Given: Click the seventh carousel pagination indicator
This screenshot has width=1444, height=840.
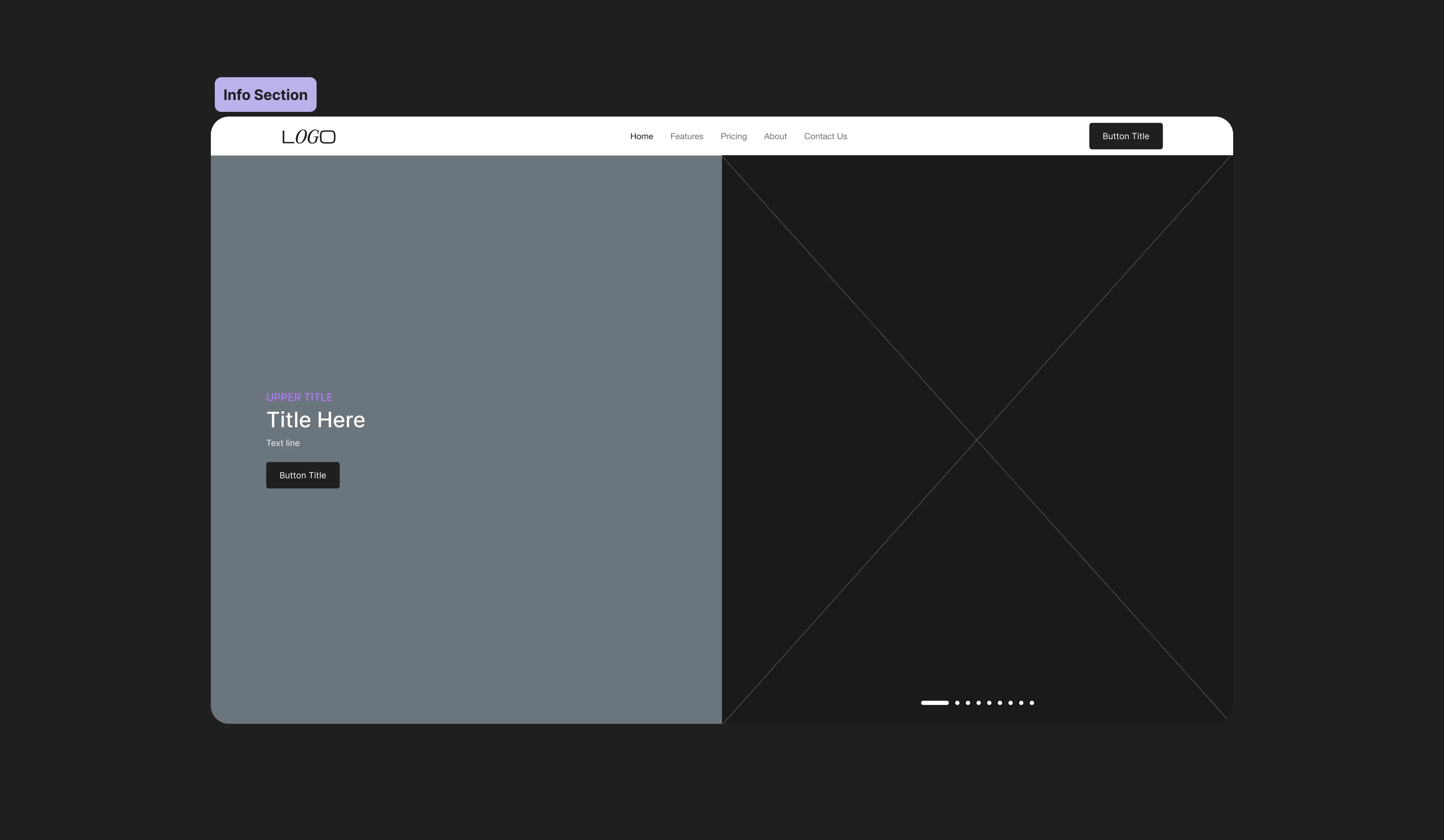Looking at the screenshot, I should (x=1010, y=703).
